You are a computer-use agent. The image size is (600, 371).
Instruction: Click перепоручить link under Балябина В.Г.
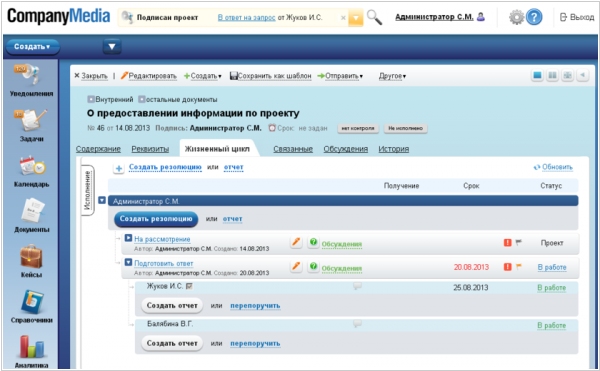point(255,343)
